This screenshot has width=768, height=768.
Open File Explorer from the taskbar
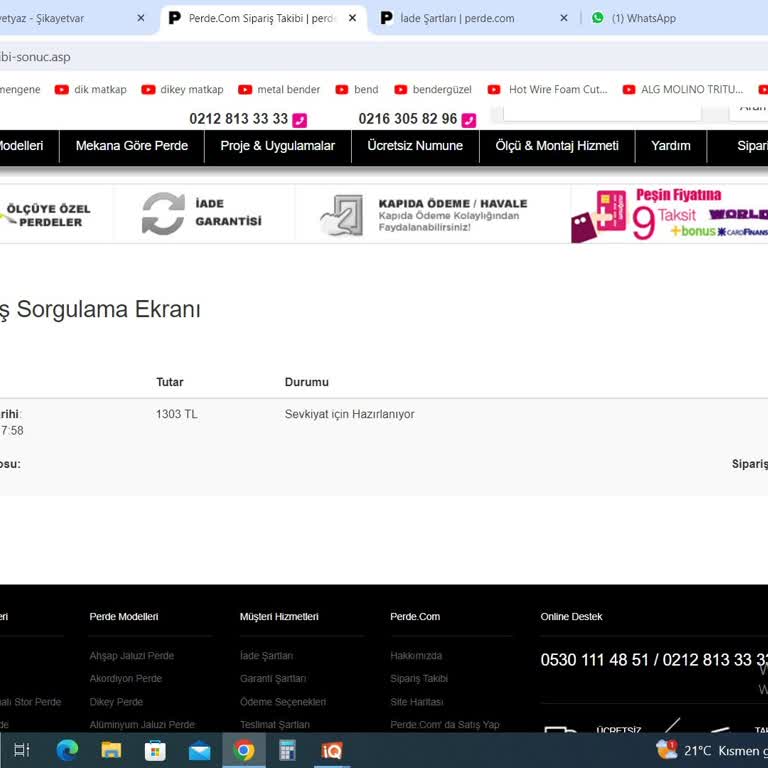pos(111,750)
